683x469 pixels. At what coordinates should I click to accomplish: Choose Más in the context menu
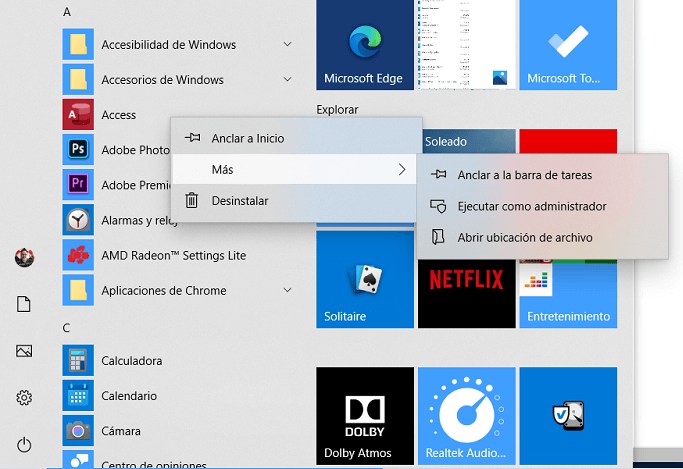294,169
